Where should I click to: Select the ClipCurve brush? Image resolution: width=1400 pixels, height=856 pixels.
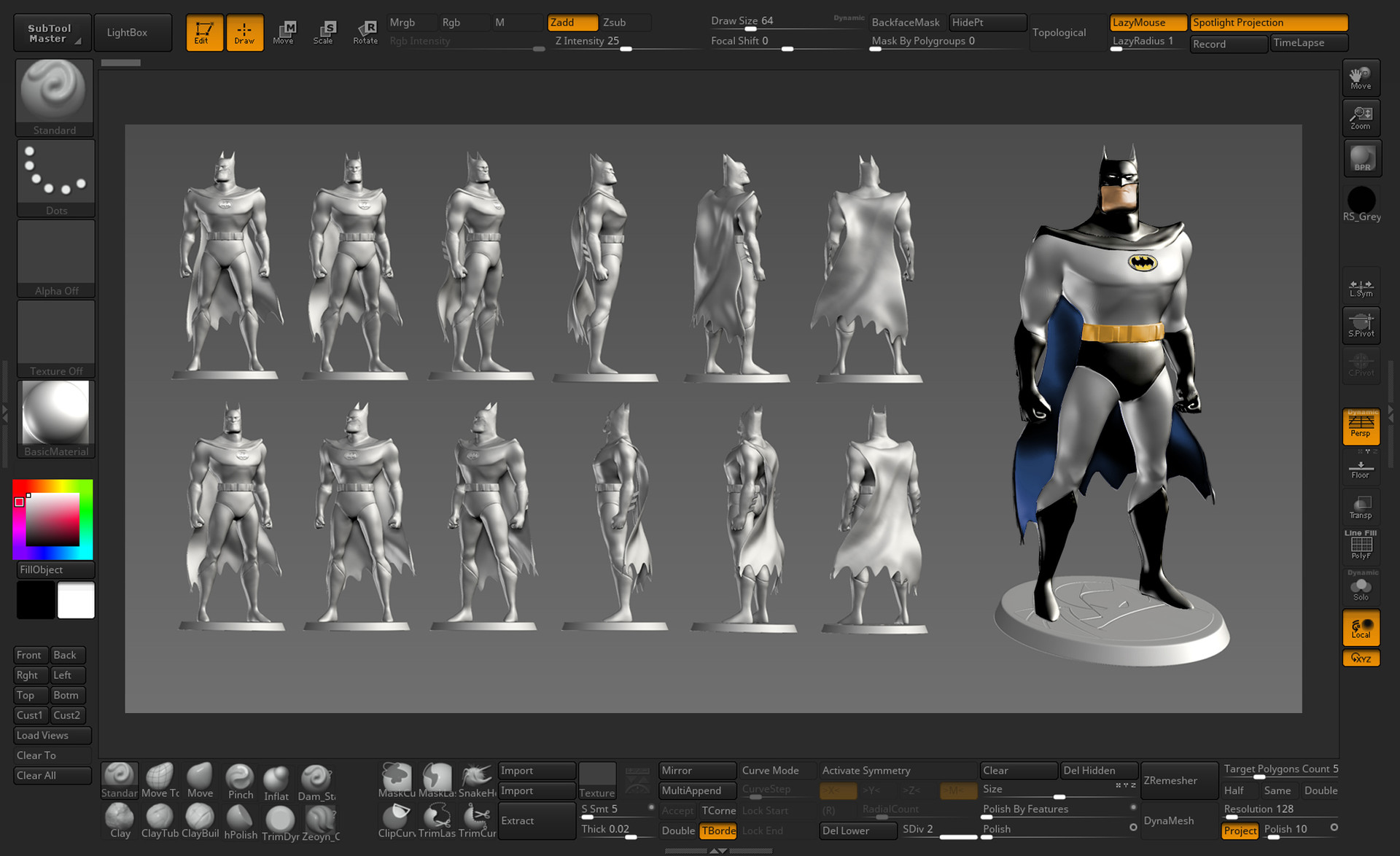[397, 821]
